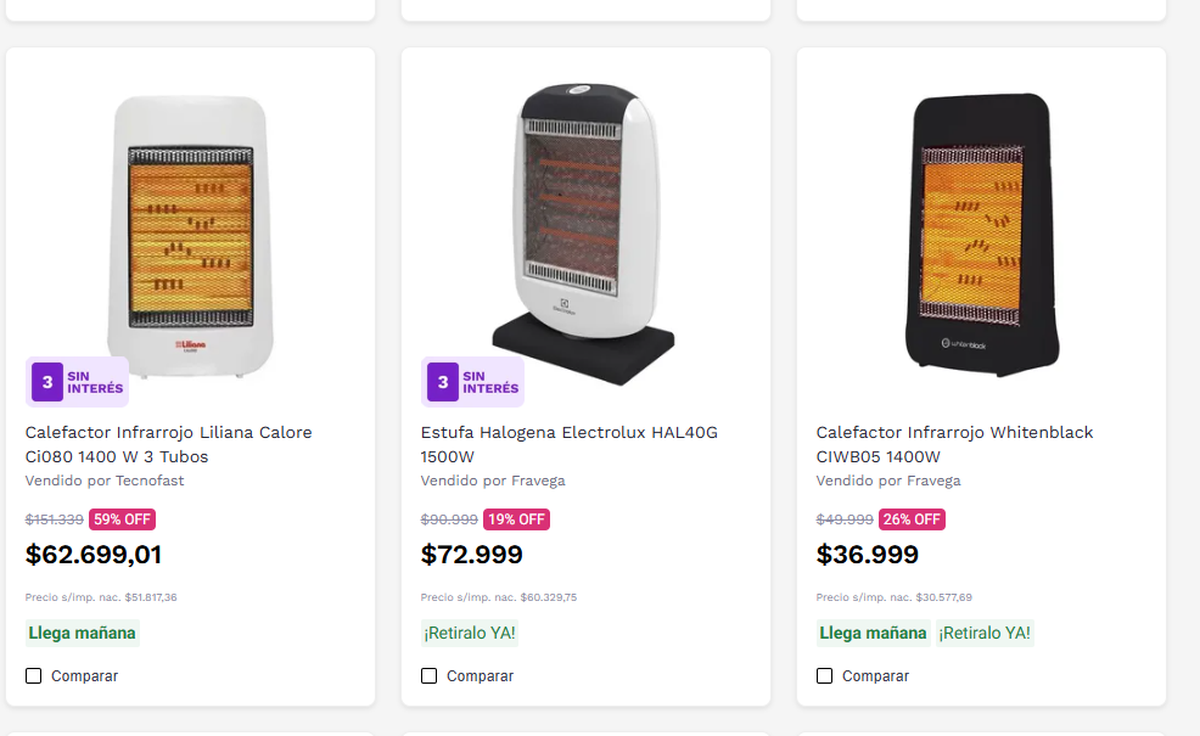
Task: Open Estufa Halogena Electrolux HAL40G link
Action: tap(569, 444)
